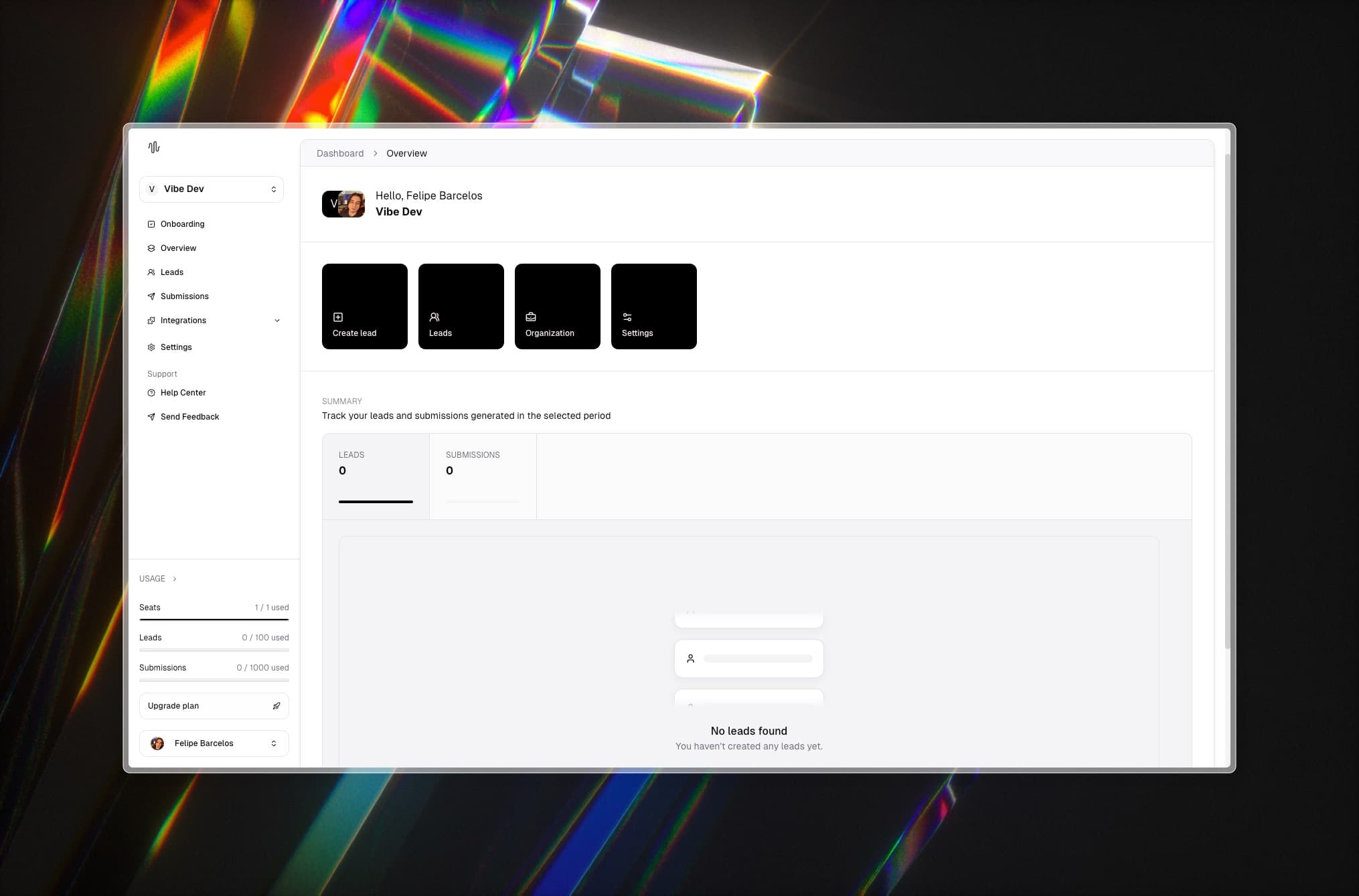Open the Felipe Barcelos account menu

[x=214, y=743]
